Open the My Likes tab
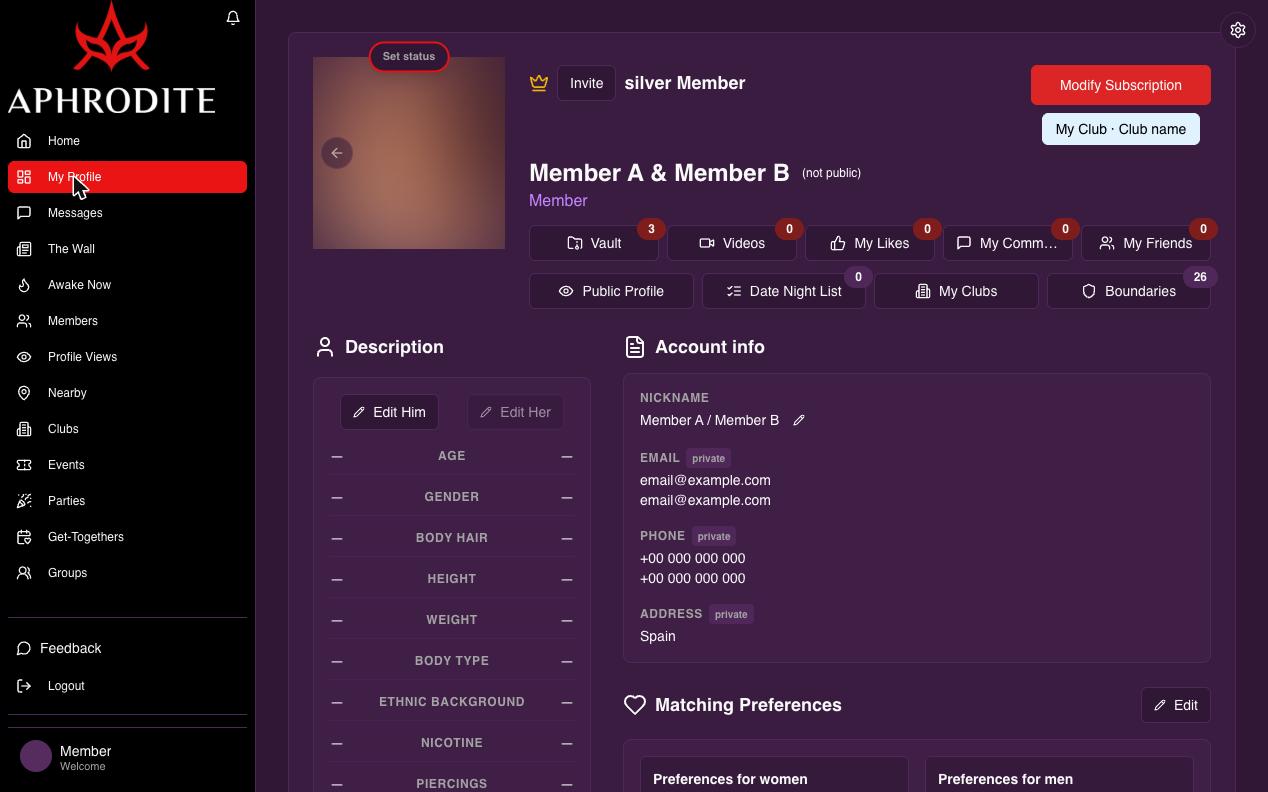The height and width of the screenshot is (792, 1268). (x=870, y=243)
